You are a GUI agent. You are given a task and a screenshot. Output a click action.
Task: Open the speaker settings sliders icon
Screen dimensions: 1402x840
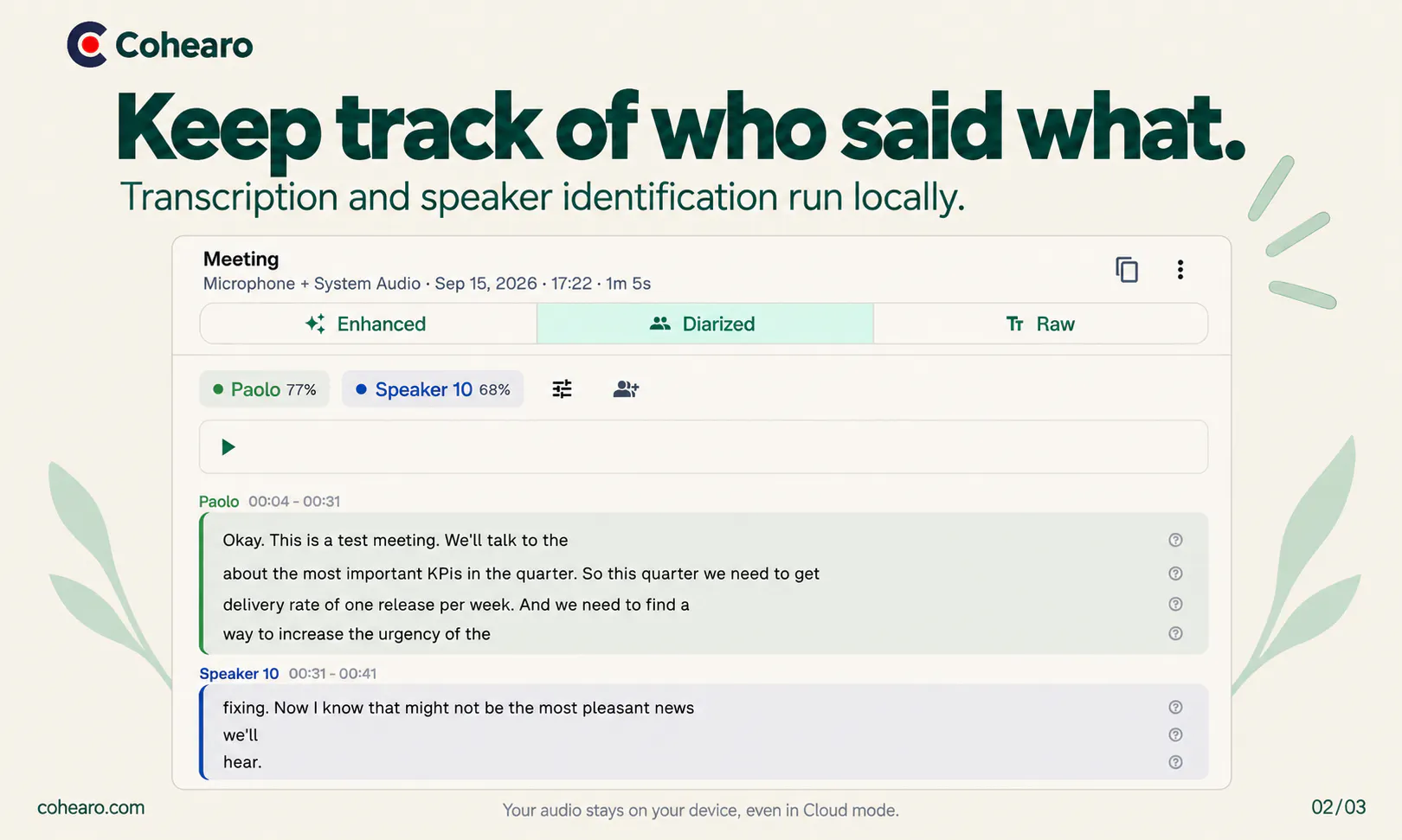562,389
